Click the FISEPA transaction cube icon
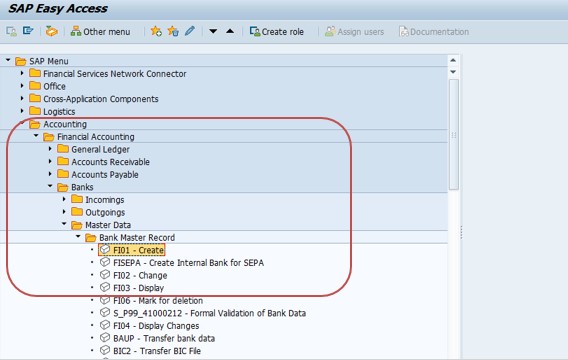 point(105,262)
